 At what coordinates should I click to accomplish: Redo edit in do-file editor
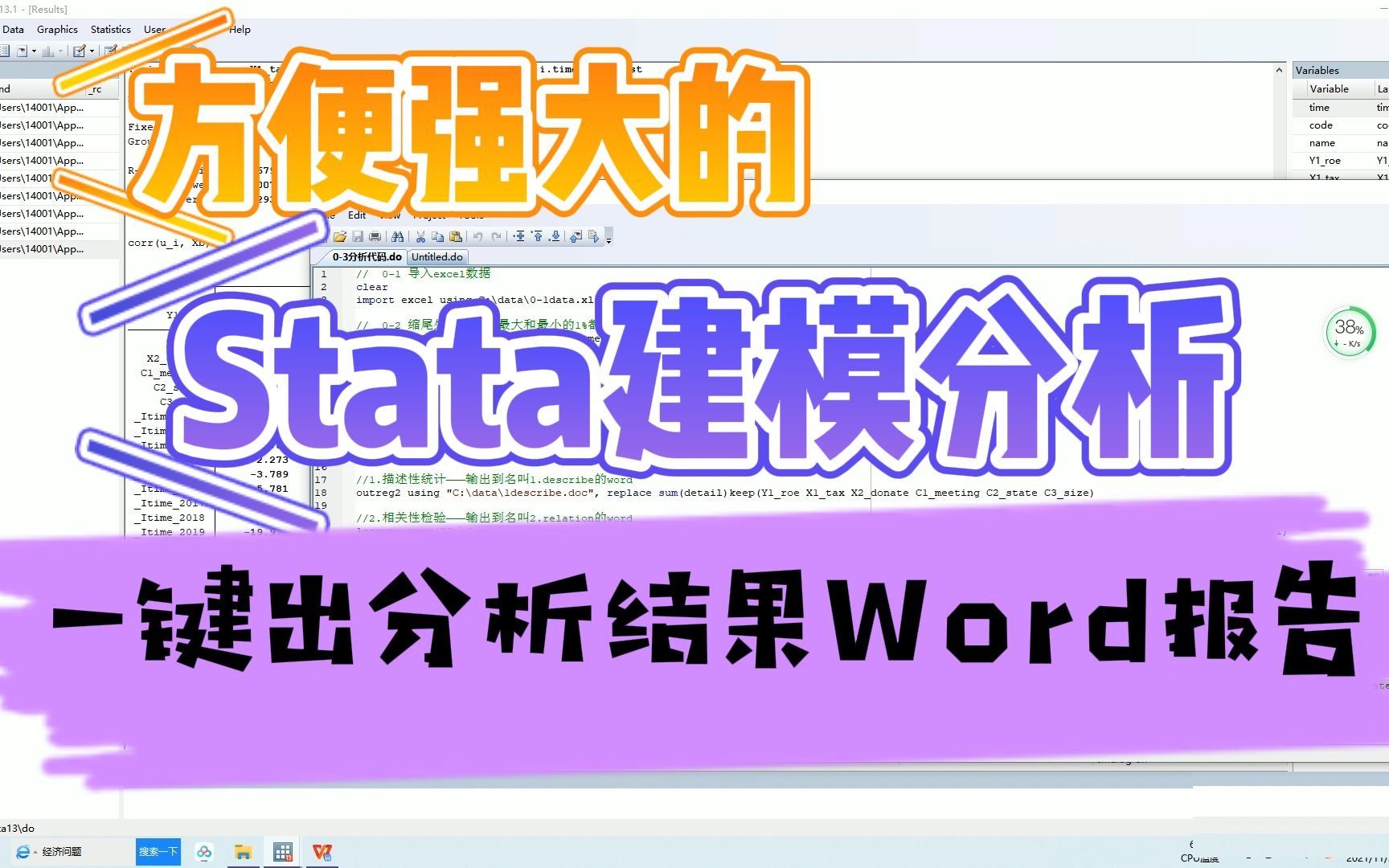click(x=496, y=236)
